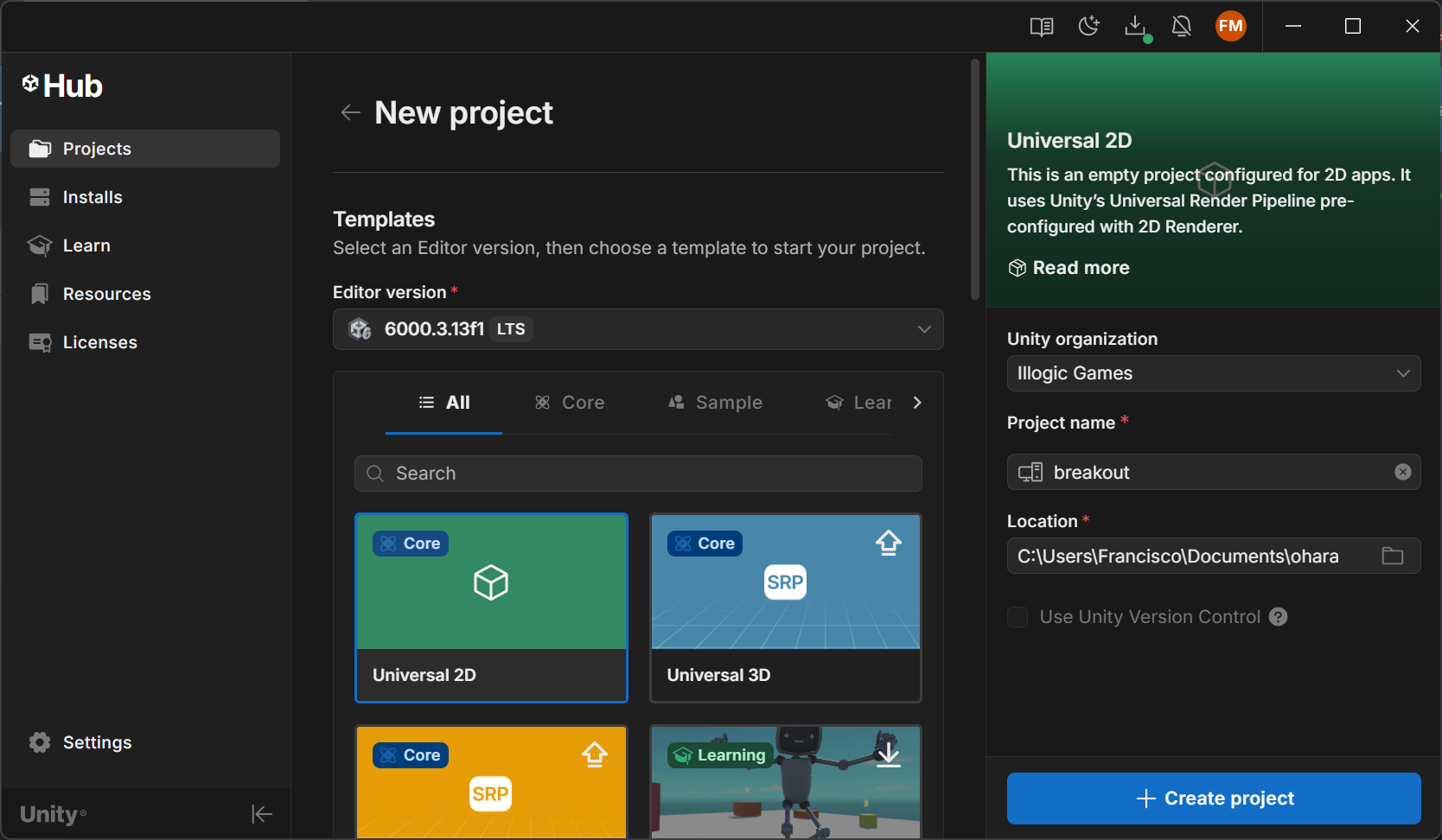Select the yellow SRP Core template card
This screenshot has height=840, width=1442.
point(491,782)
